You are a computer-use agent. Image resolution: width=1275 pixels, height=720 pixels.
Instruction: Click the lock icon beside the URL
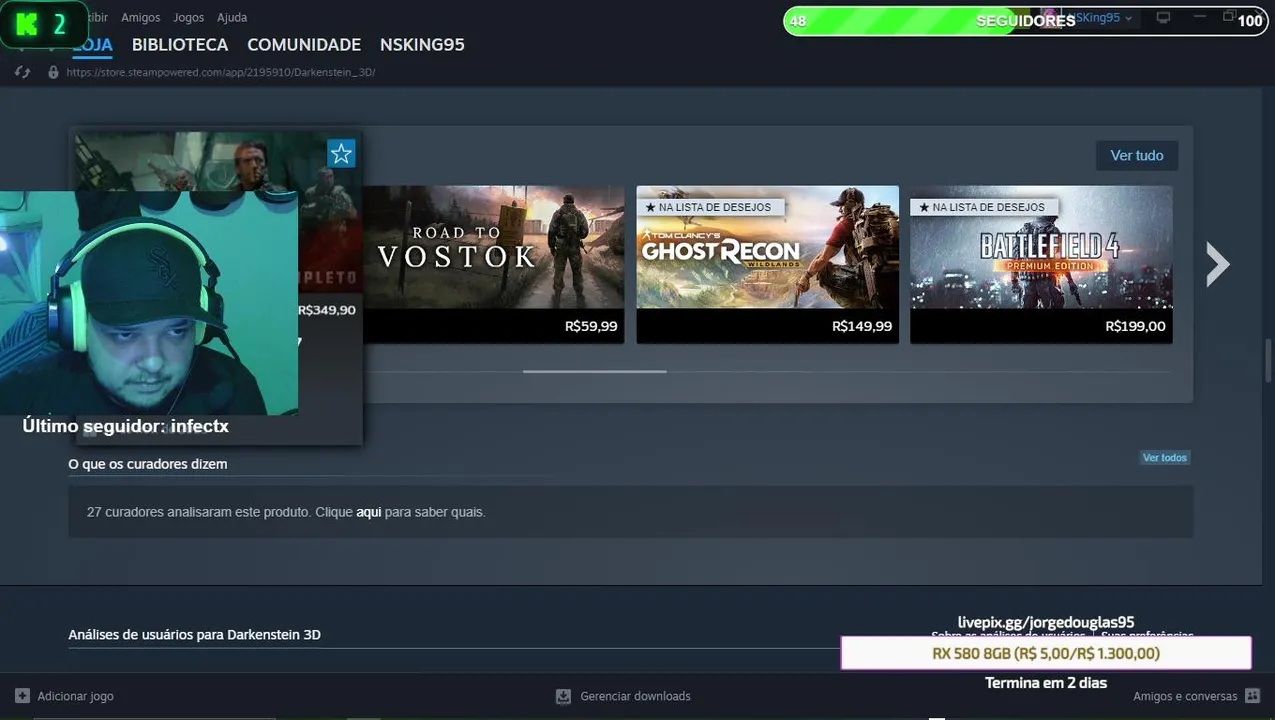click(53, 72)
